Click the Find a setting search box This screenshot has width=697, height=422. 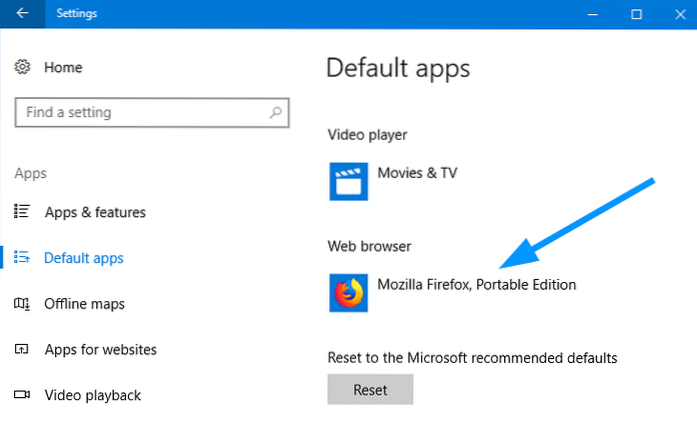click(x=152, y=113)
